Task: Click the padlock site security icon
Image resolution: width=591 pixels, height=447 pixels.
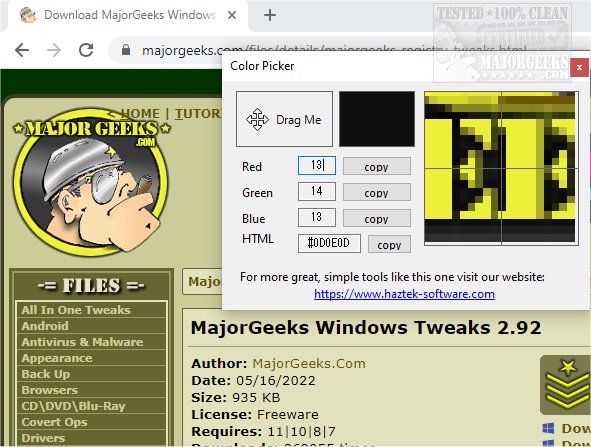Action: coord(126,50)
